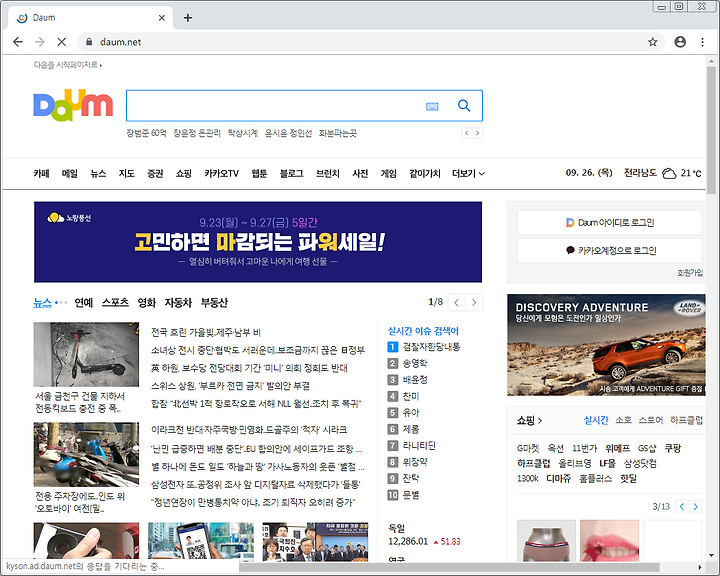Click 카카오계정으로 로그인 button

point(609,250)
